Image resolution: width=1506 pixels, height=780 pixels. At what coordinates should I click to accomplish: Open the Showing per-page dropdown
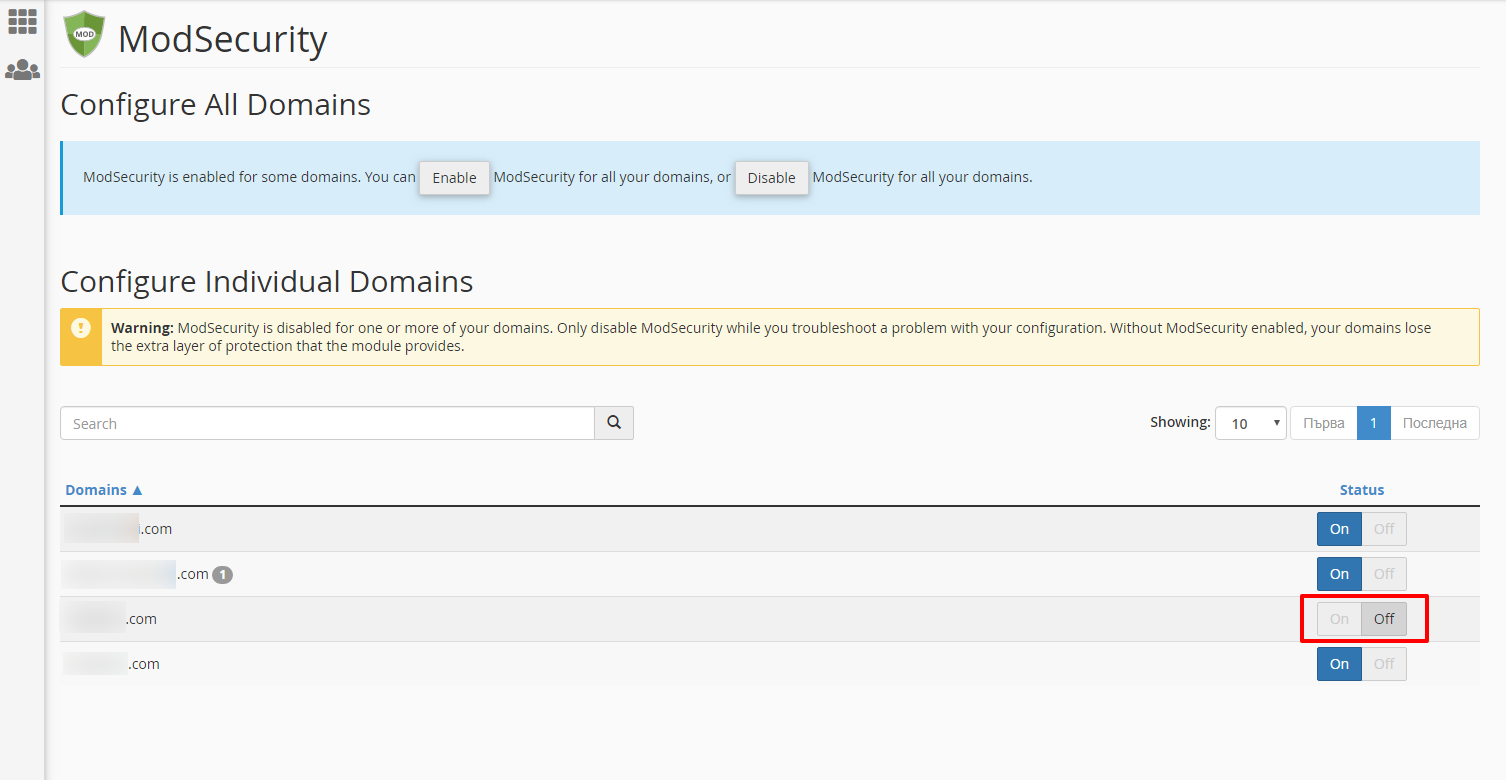(x=1250, y=423)
